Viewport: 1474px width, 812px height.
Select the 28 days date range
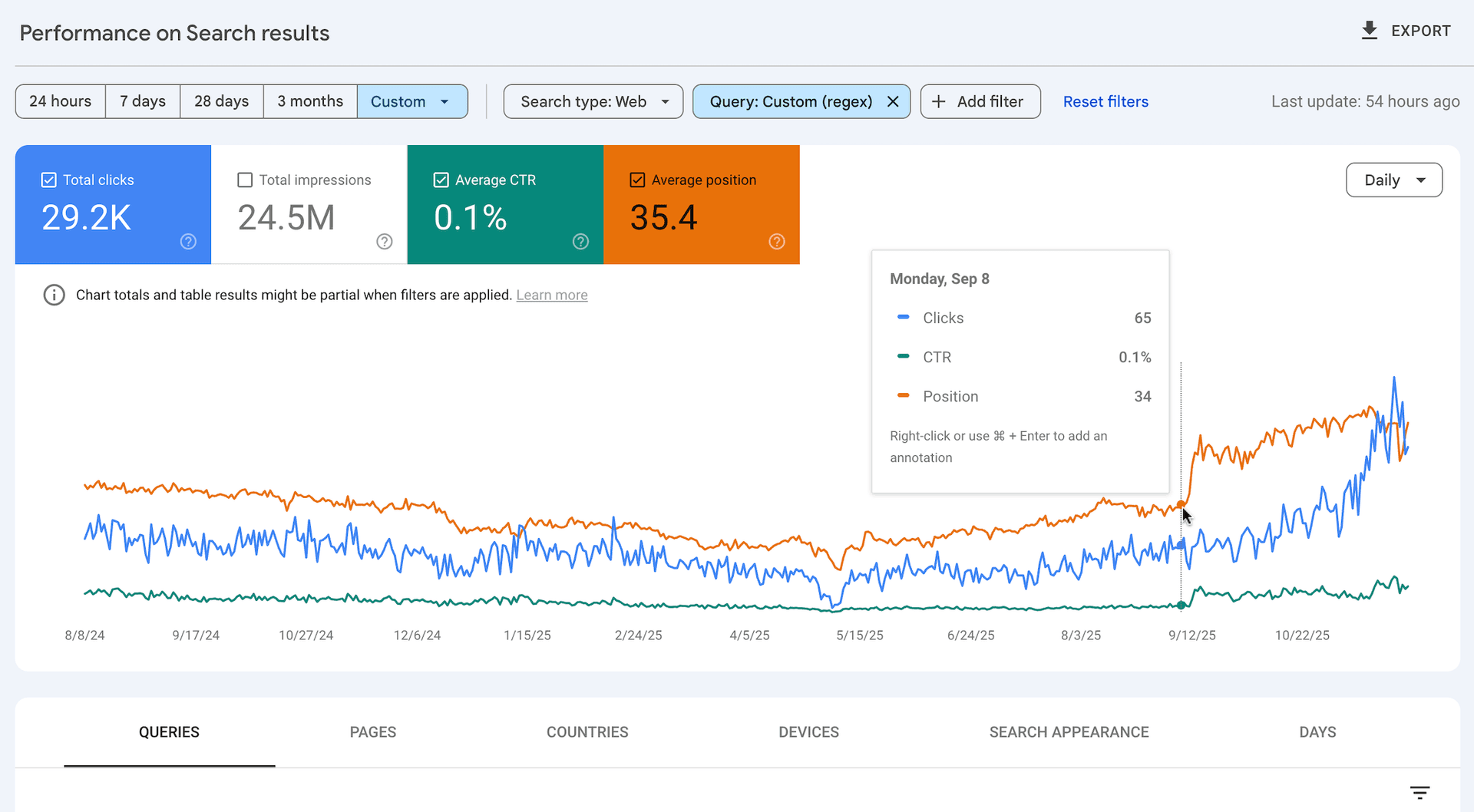tap(222, 101)
